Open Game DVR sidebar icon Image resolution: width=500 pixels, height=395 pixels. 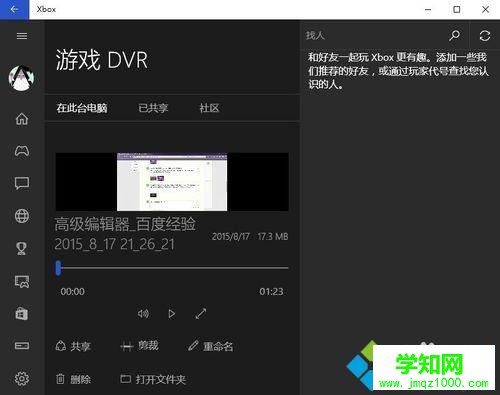22,281
